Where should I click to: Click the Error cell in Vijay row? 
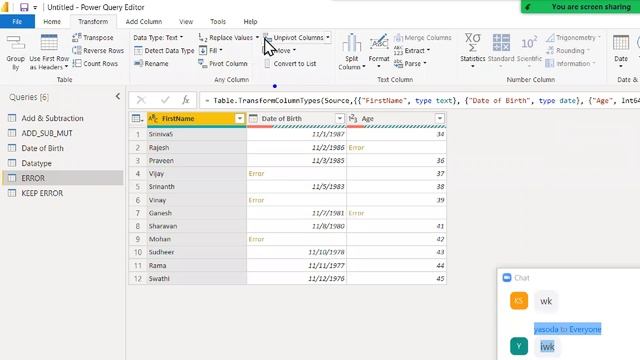(x=296, y=173)
